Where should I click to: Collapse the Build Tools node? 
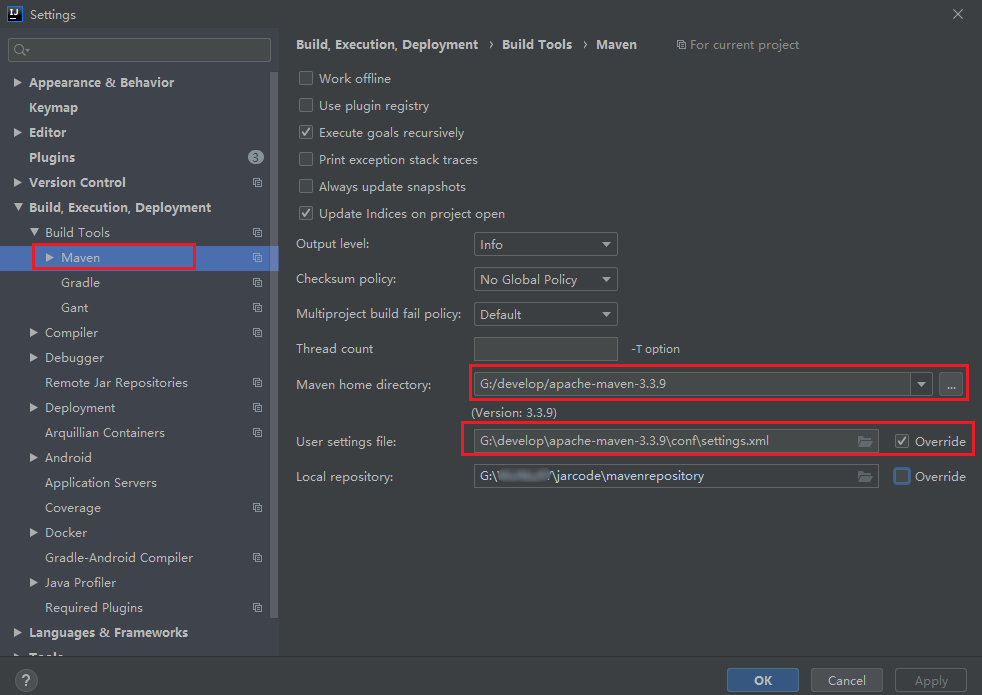[x=34, y=232]
